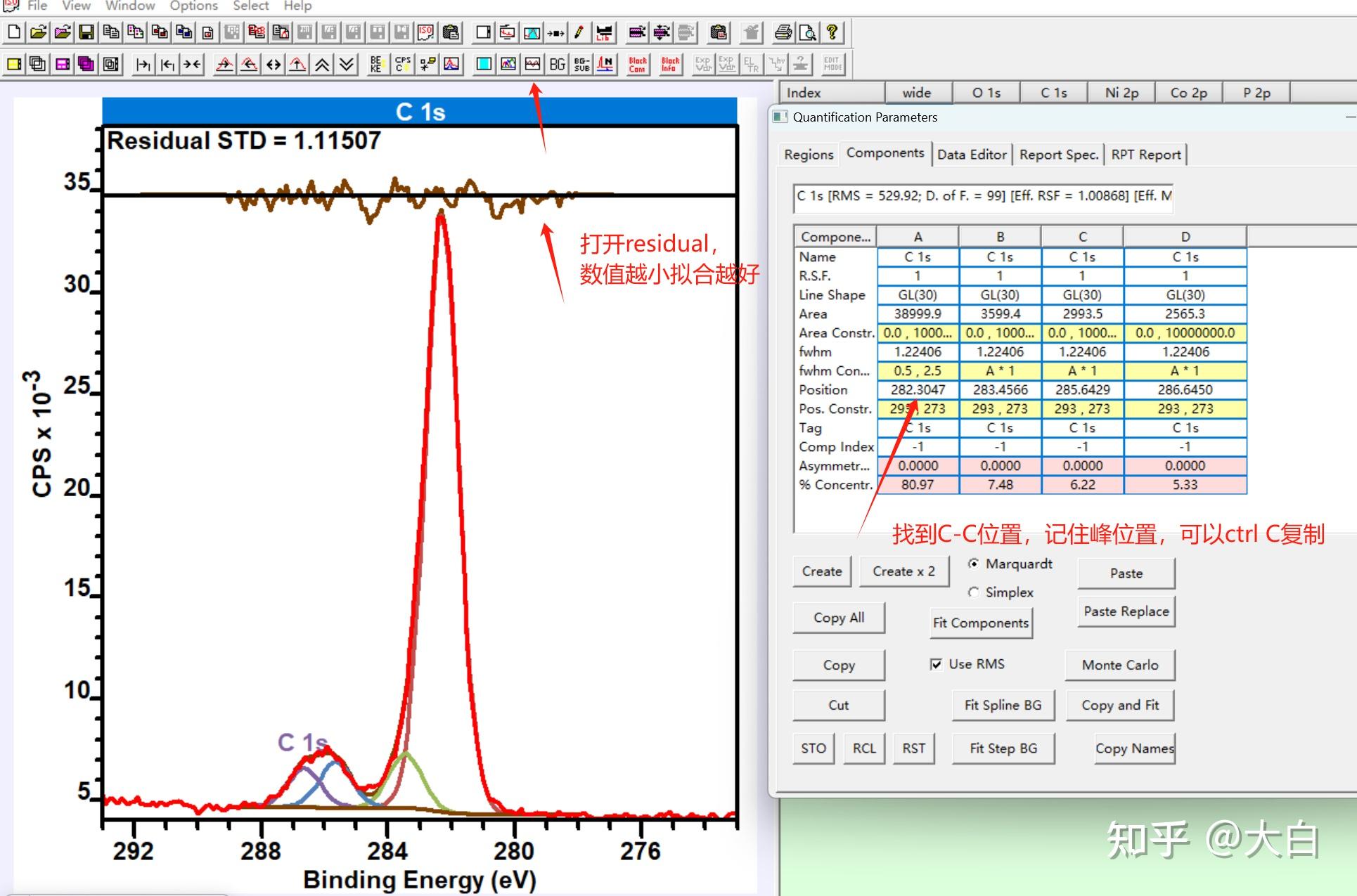Screen dimensions: 1357x896
Task: Open the Block Comment icon
Action: pyautogui.click(x=638, y=65)
